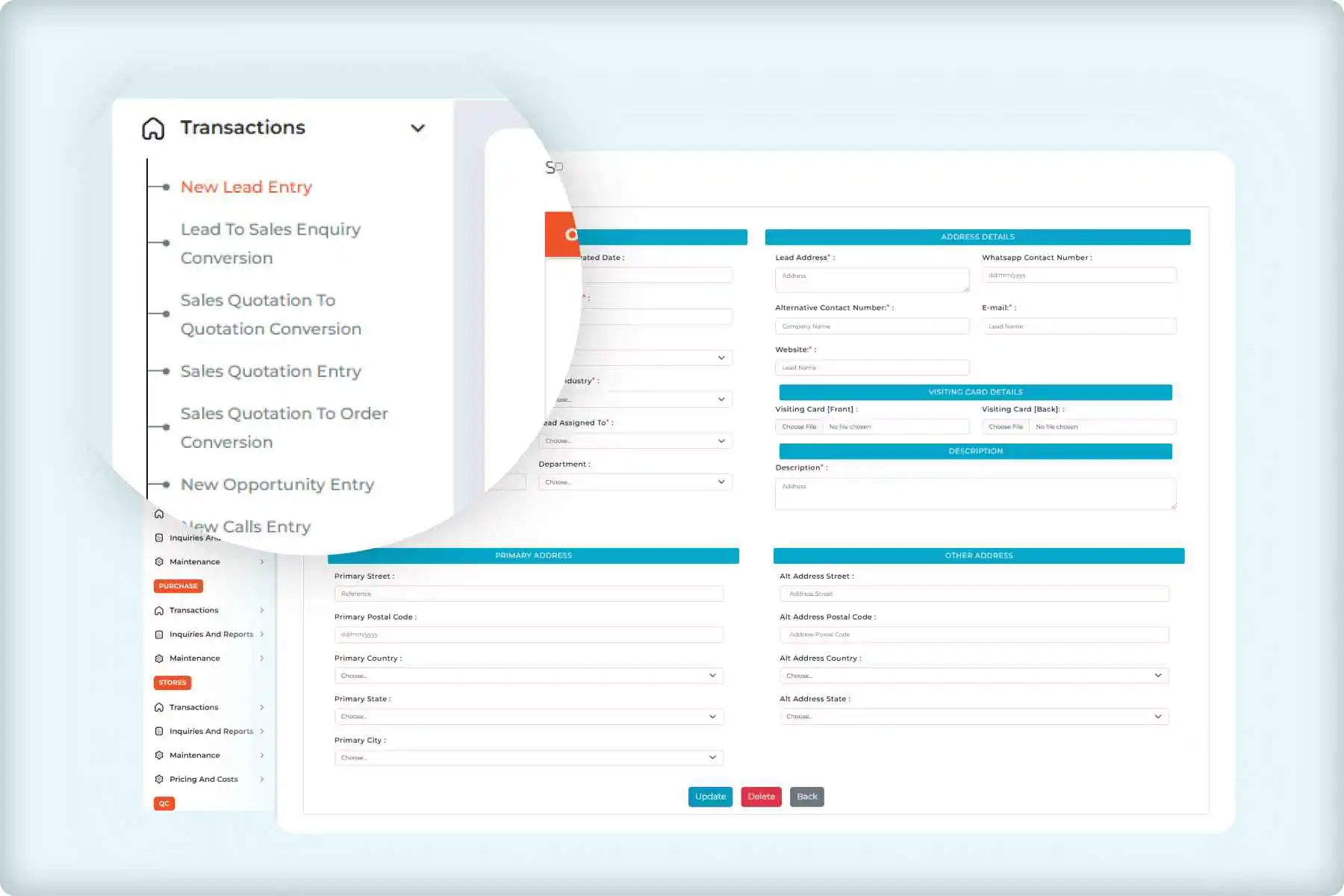Click the home icon next to Purchase Transactions
Viewport: 1344px width, 896px height.
(158, 610)
